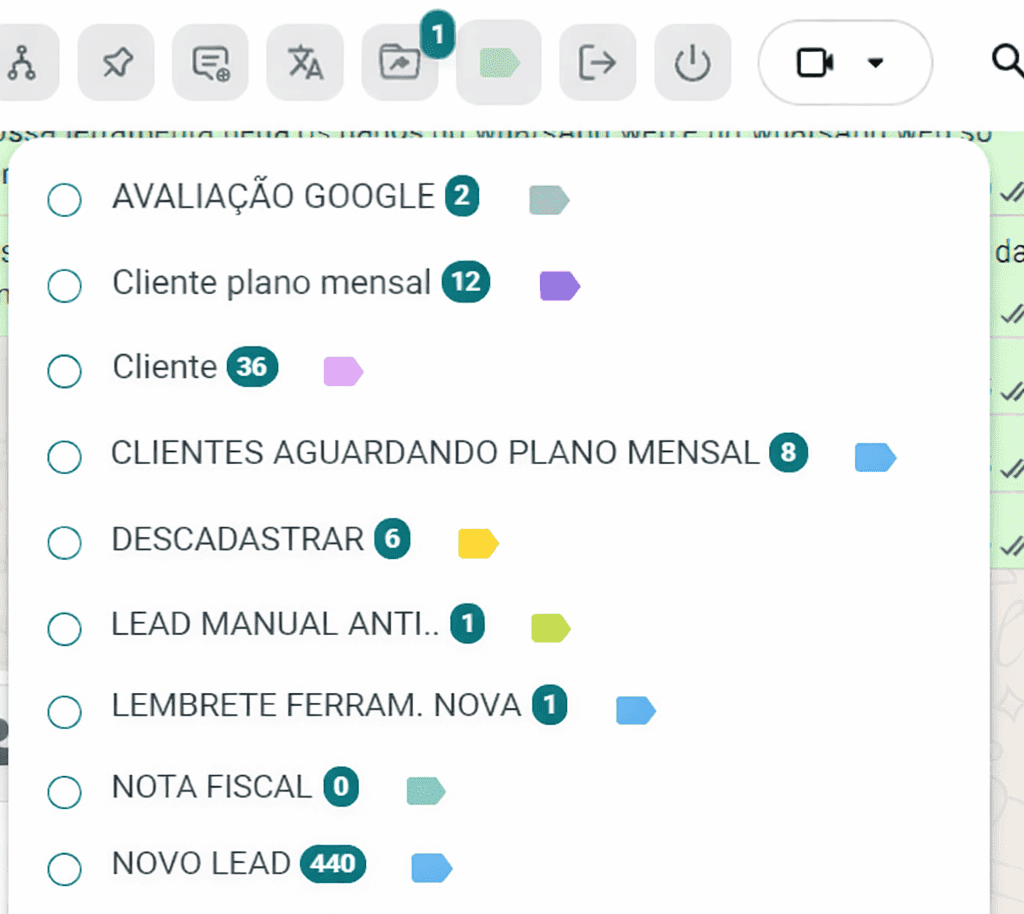1024x914 pixels.
Task: Click the LEAD MANUAL ANTI.. label text
Action: pos(275,624)
